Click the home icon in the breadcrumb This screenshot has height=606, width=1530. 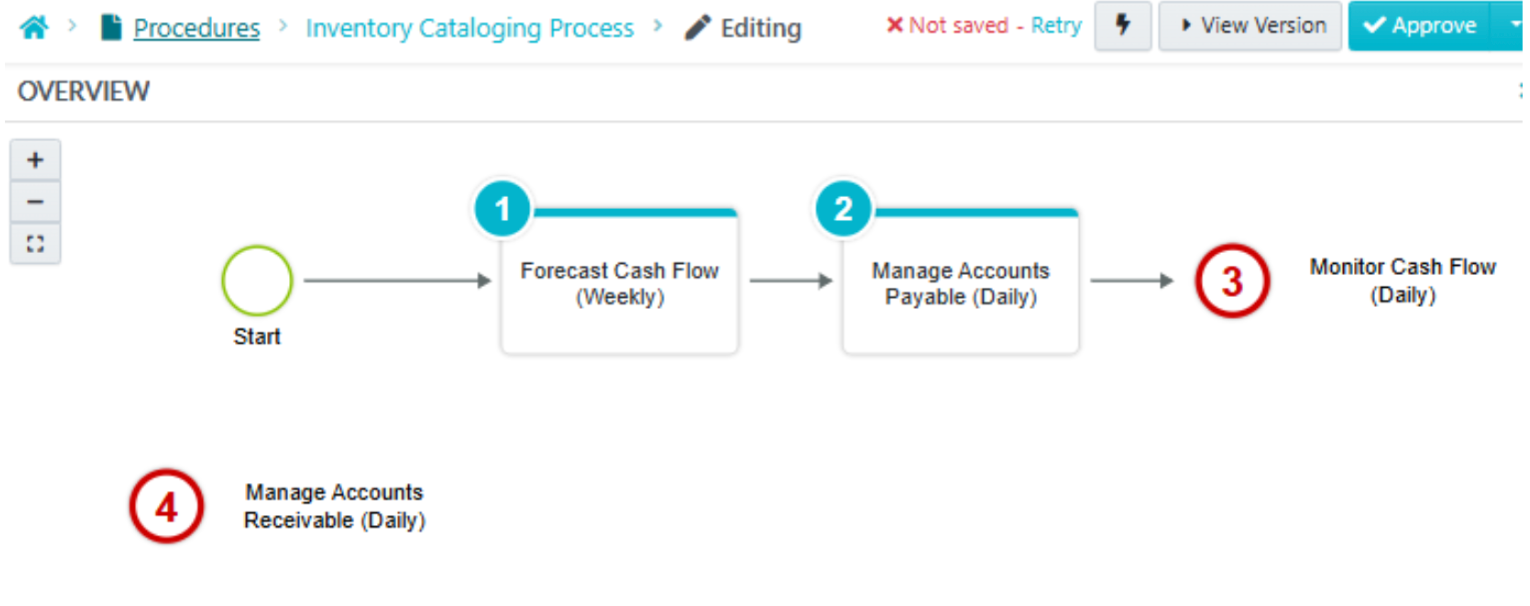coord(33,27)
